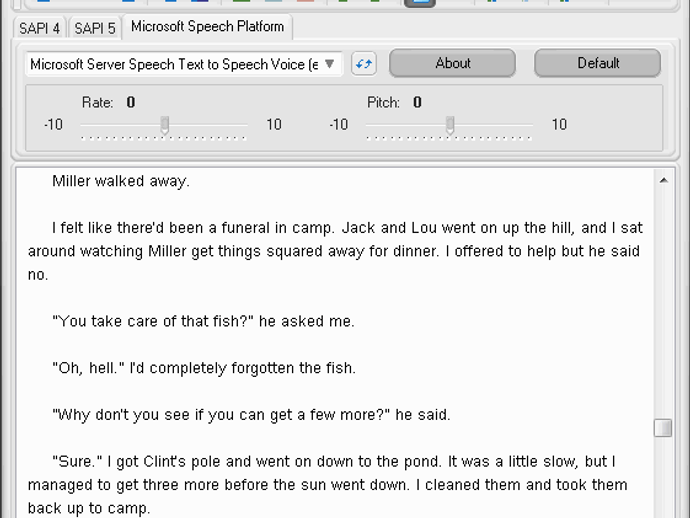Click the scroll up arrow of text area
Viewport: 690px width, 518px height.
click(x=664, y=180)
